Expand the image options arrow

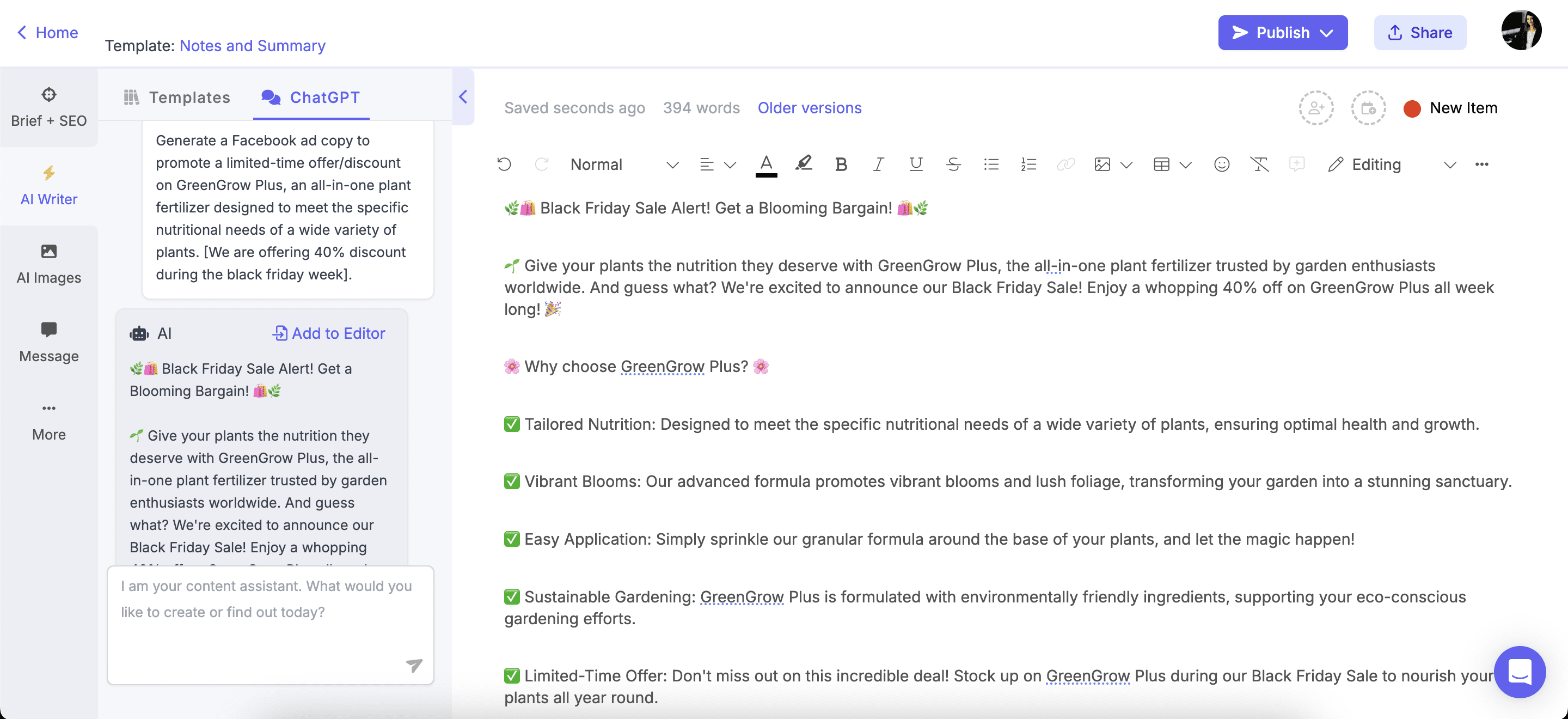pyautogui.click(x=1126, y=165)
